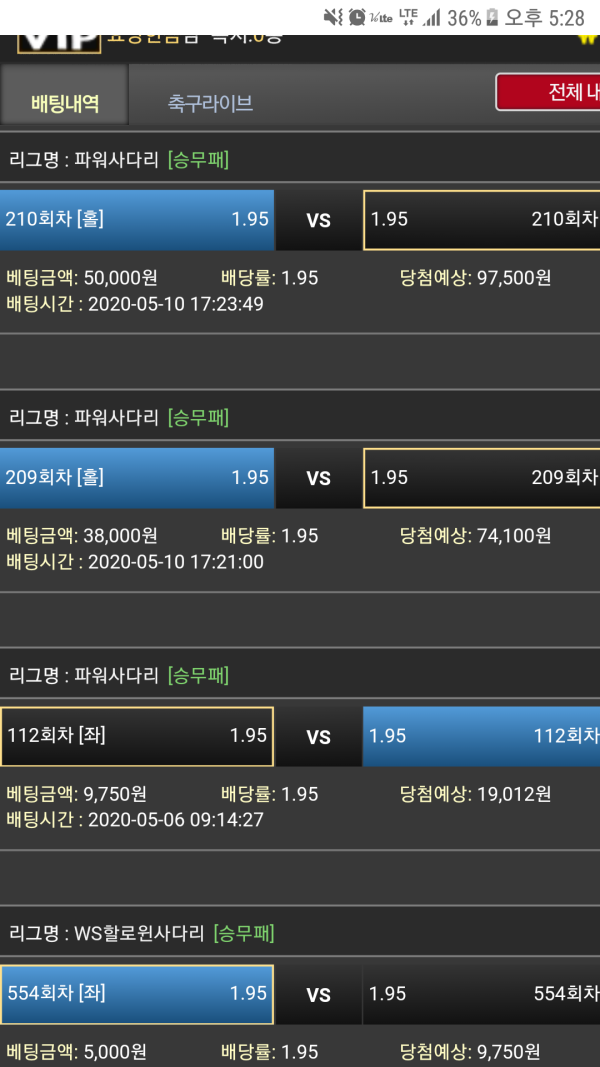Switch to the 축구라이브 tab

tap(210, 103)
